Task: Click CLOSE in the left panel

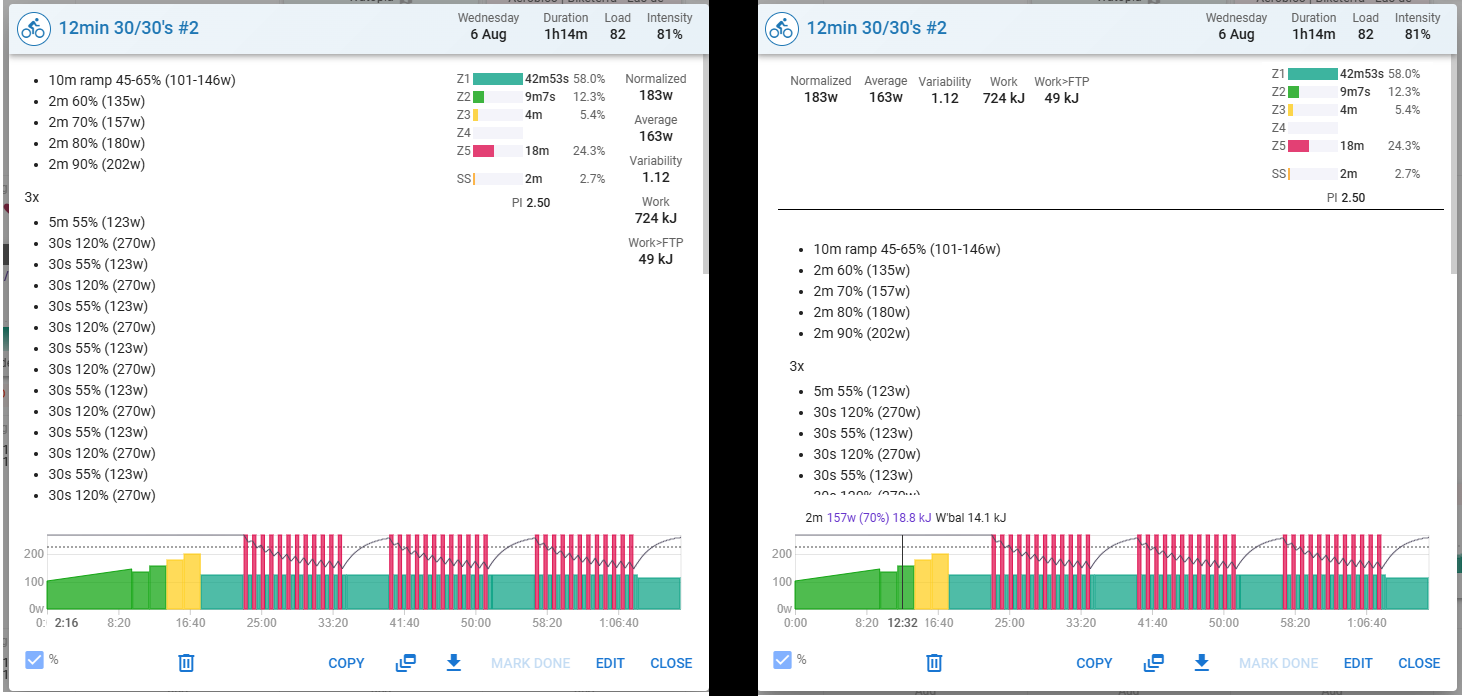Action: 671,663
